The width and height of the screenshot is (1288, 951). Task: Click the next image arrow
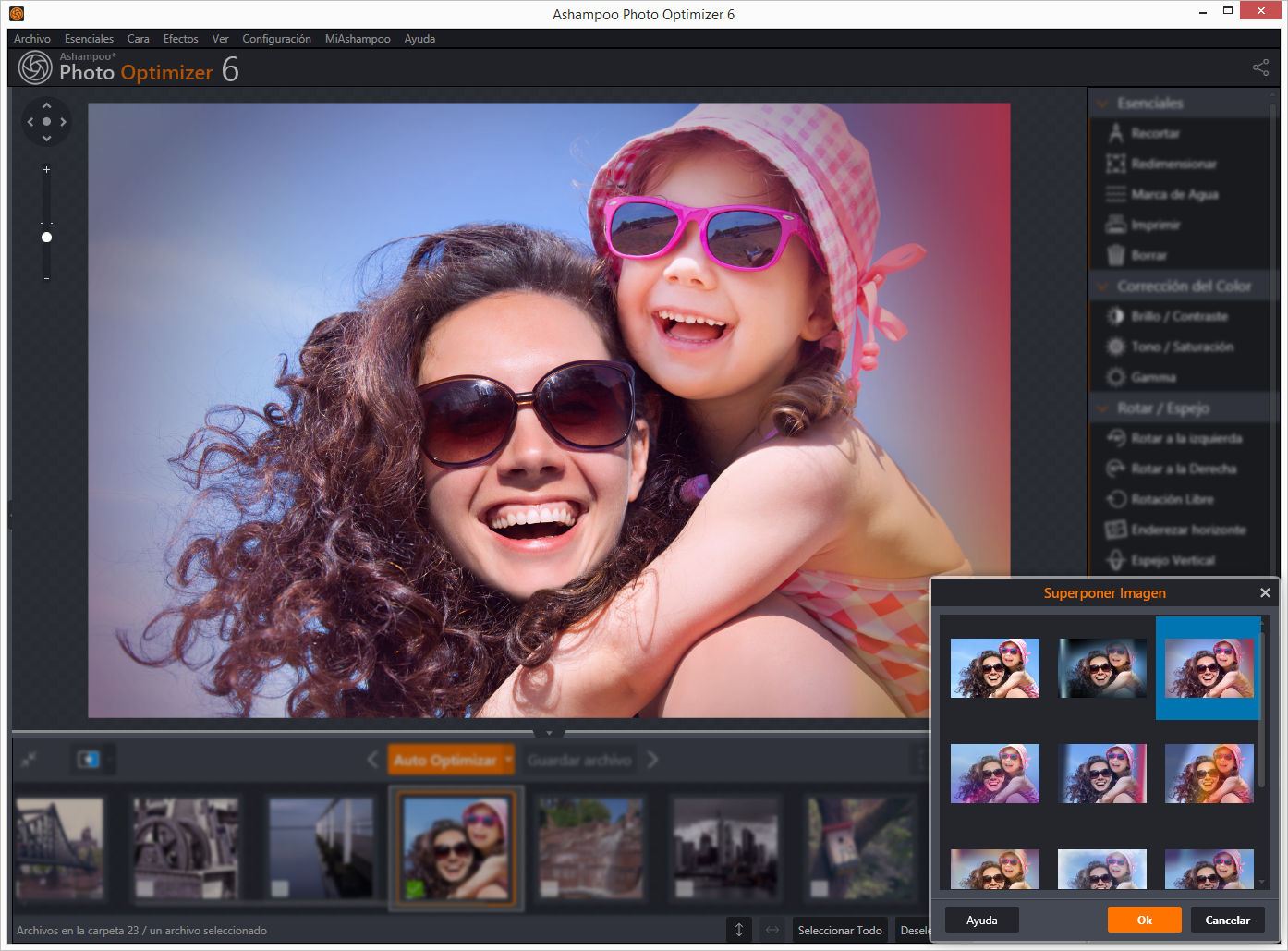pos(653,760)
